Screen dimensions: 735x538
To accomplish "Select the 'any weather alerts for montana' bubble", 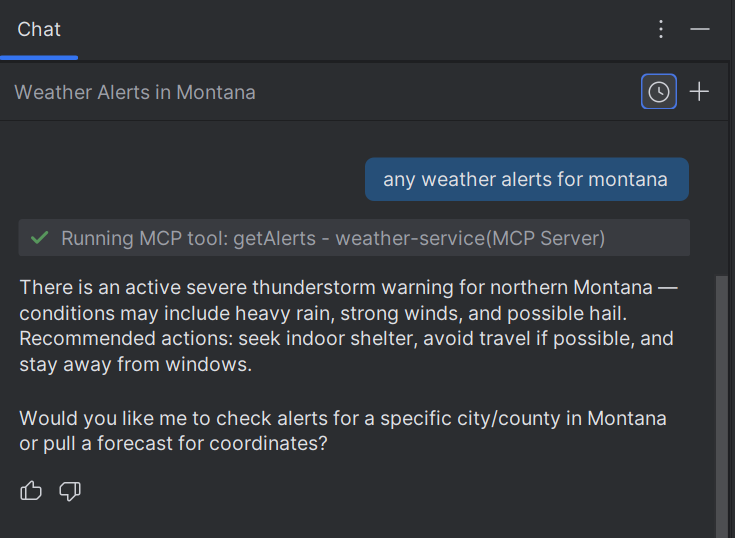I will point(527,179).
